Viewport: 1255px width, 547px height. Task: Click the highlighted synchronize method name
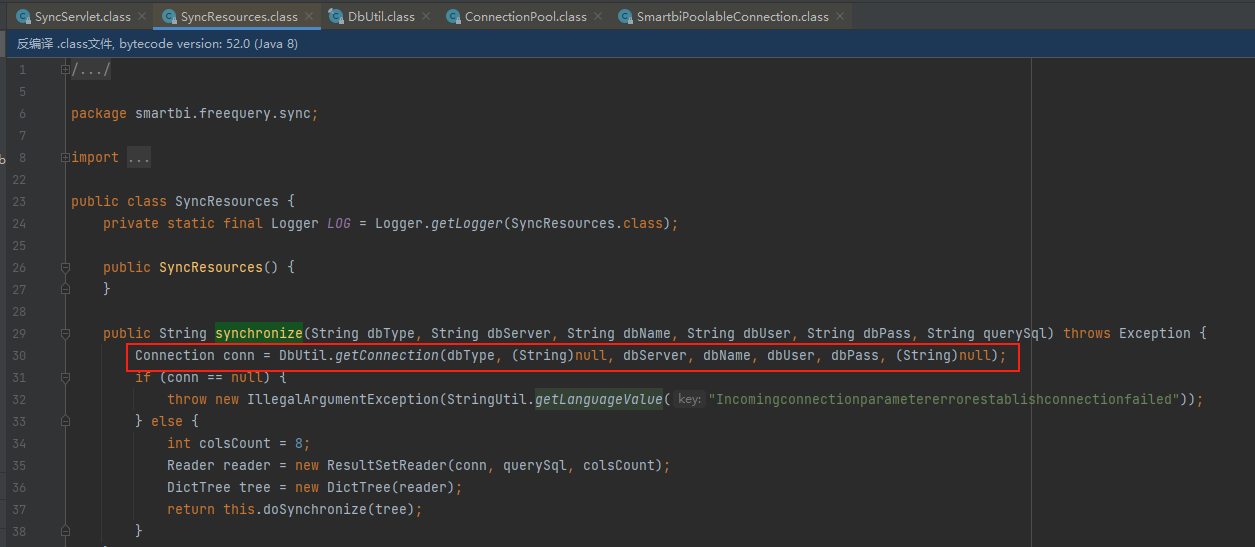(x=259, y=333)
